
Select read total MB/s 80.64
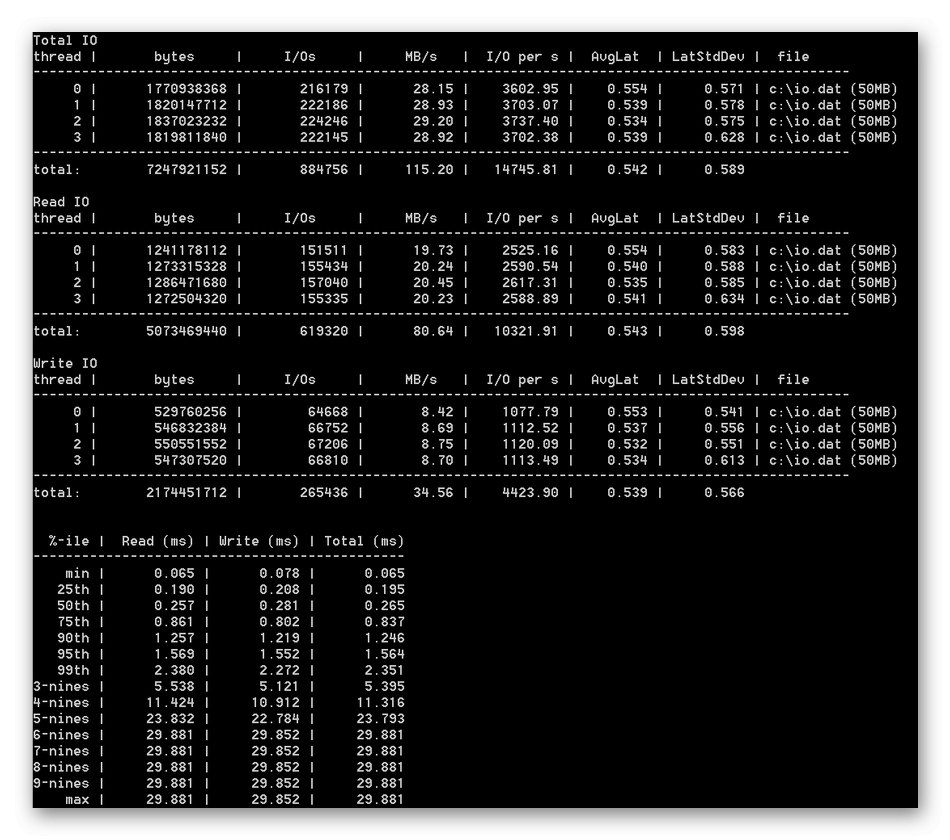[433, 332]
